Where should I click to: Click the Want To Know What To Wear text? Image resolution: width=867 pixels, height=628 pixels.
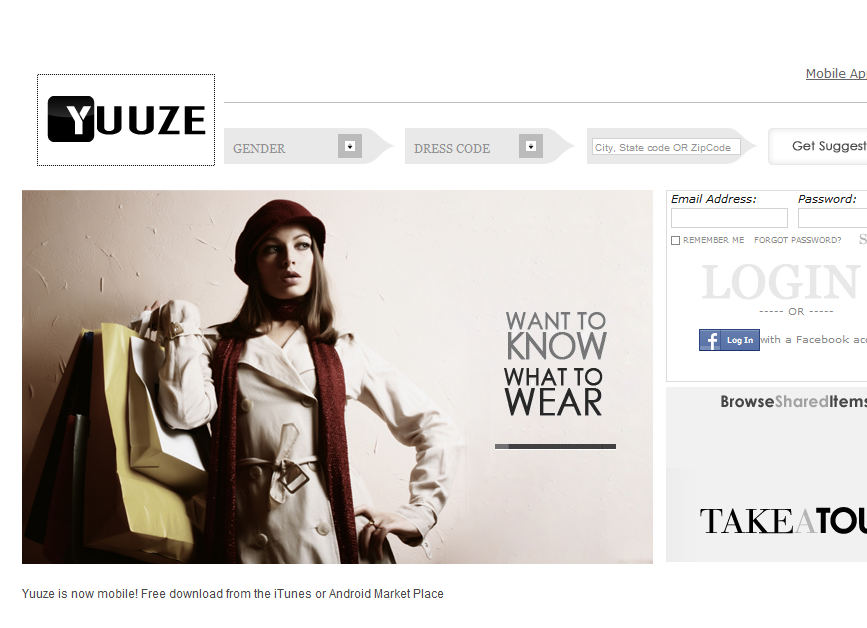555,363
